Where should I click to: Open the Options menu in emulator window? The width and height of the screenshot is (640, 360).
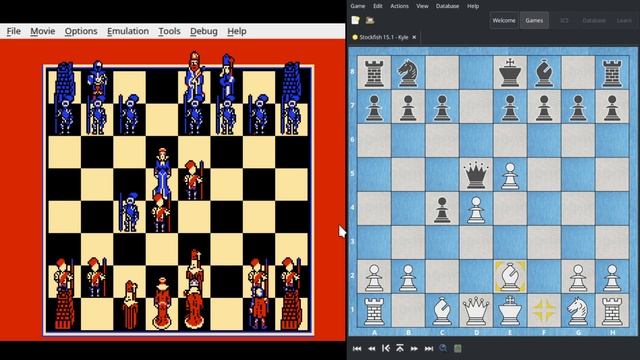tap(81, 31)
